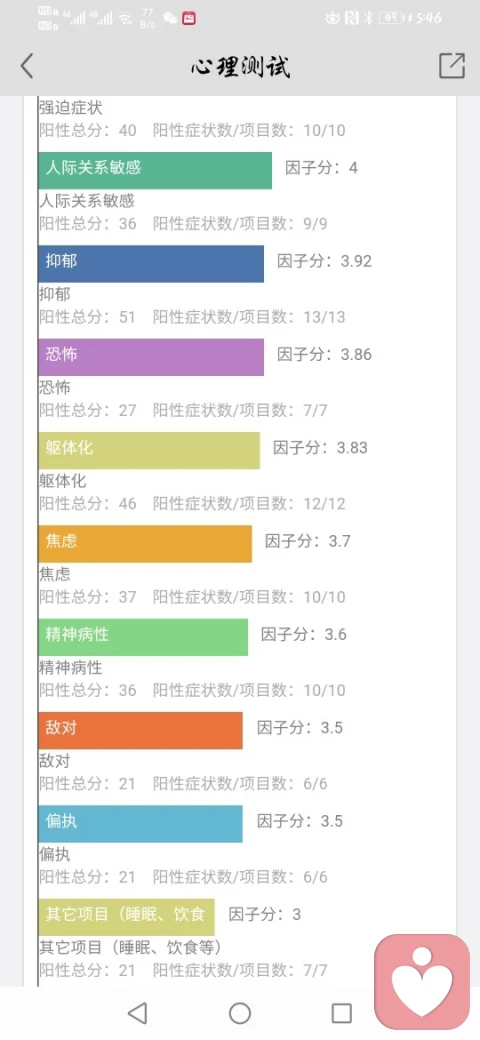The image size is (480, 1040).
Task: Tap the battery indicator in status bar
Action: 392,19
